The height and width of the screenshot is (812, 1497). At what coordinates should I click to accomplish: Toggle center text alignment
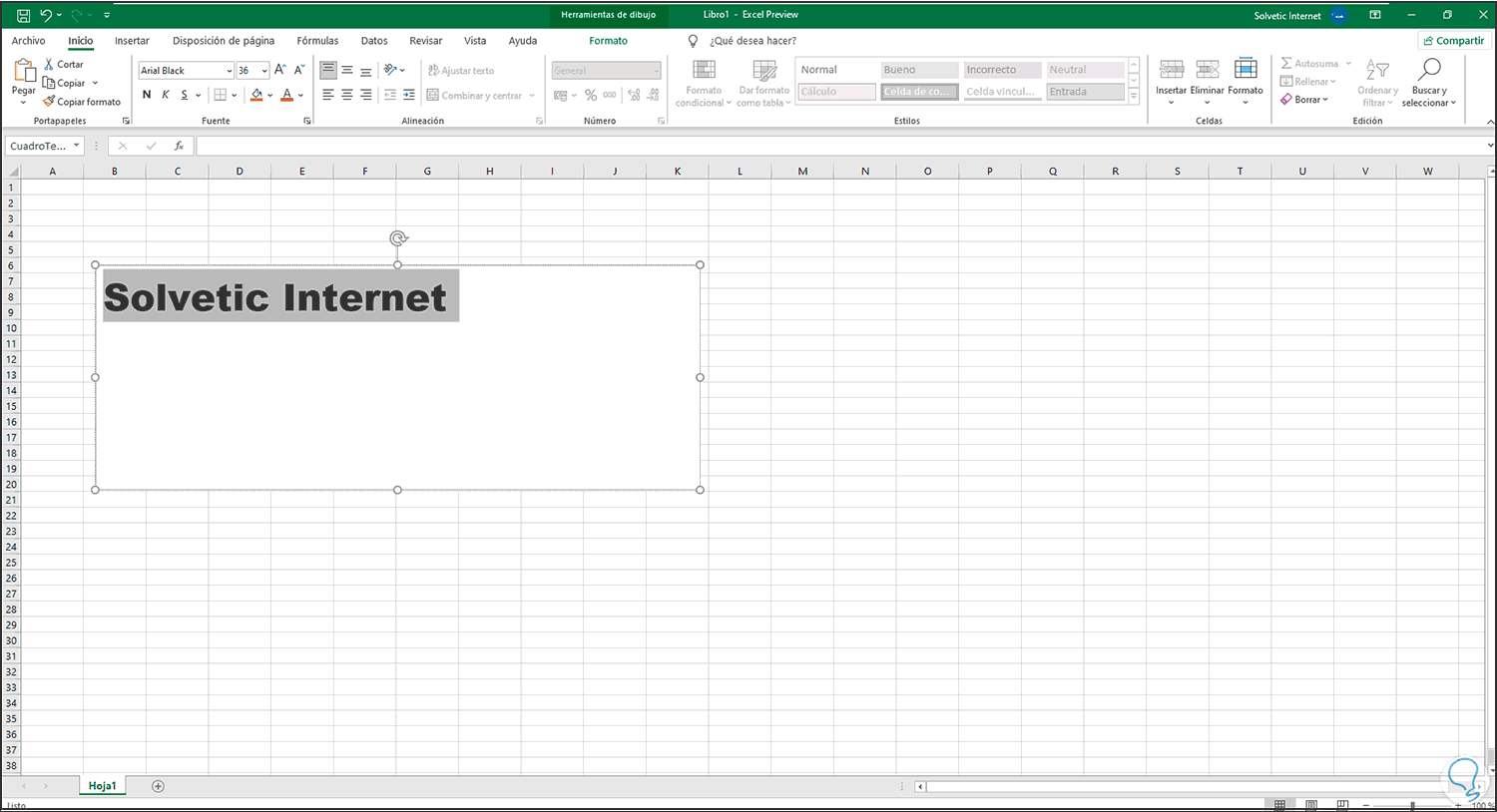pyautogui.click(x=347, y=95)
